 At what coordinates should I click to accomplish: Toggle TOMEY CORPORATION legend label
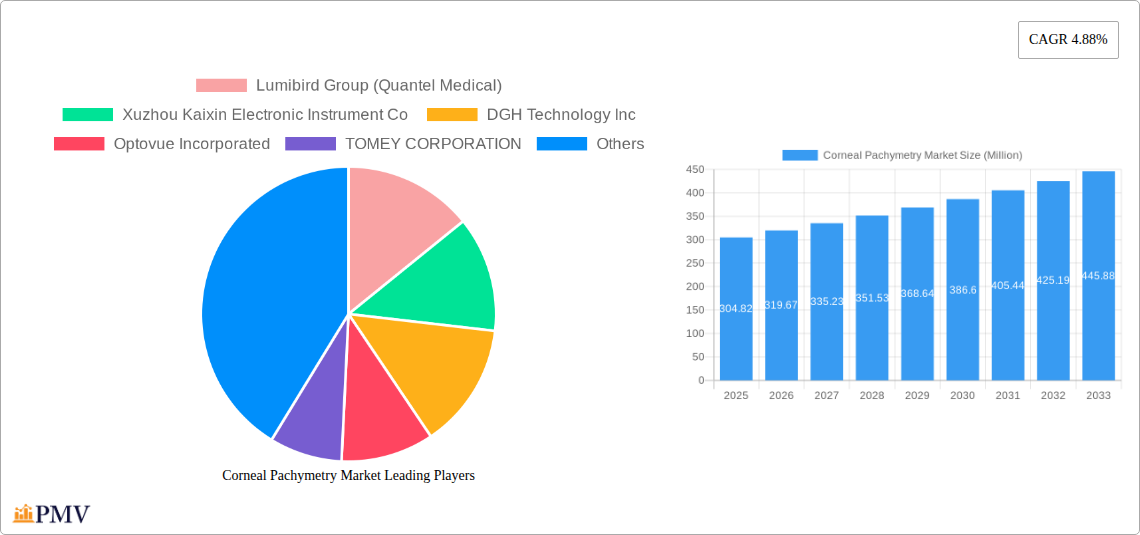(433, 144)
